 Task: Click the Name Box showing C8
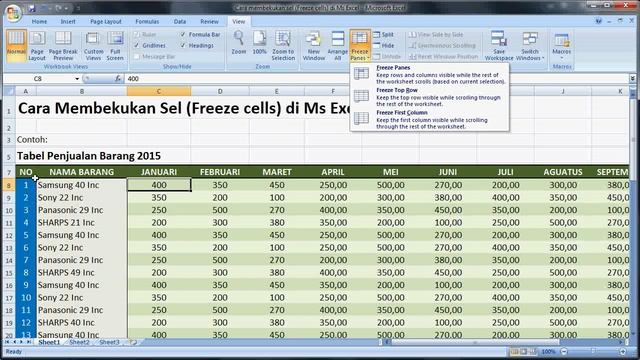tap(38, 78)
